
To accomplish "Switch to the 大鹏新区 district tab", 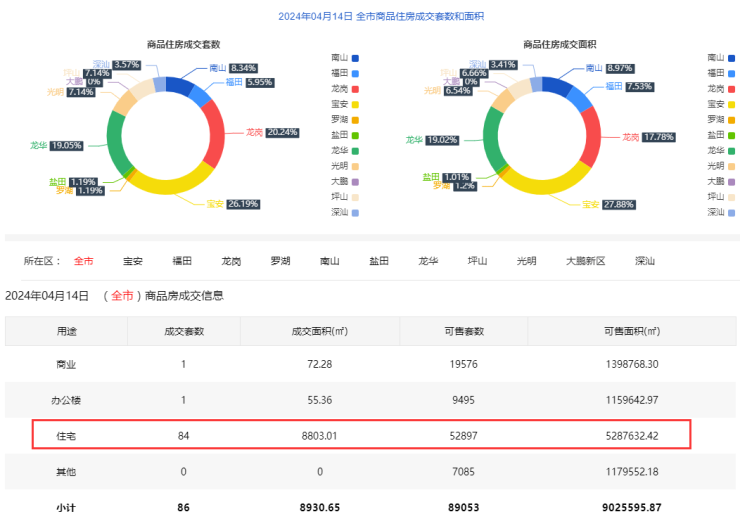I will (586, 261).
